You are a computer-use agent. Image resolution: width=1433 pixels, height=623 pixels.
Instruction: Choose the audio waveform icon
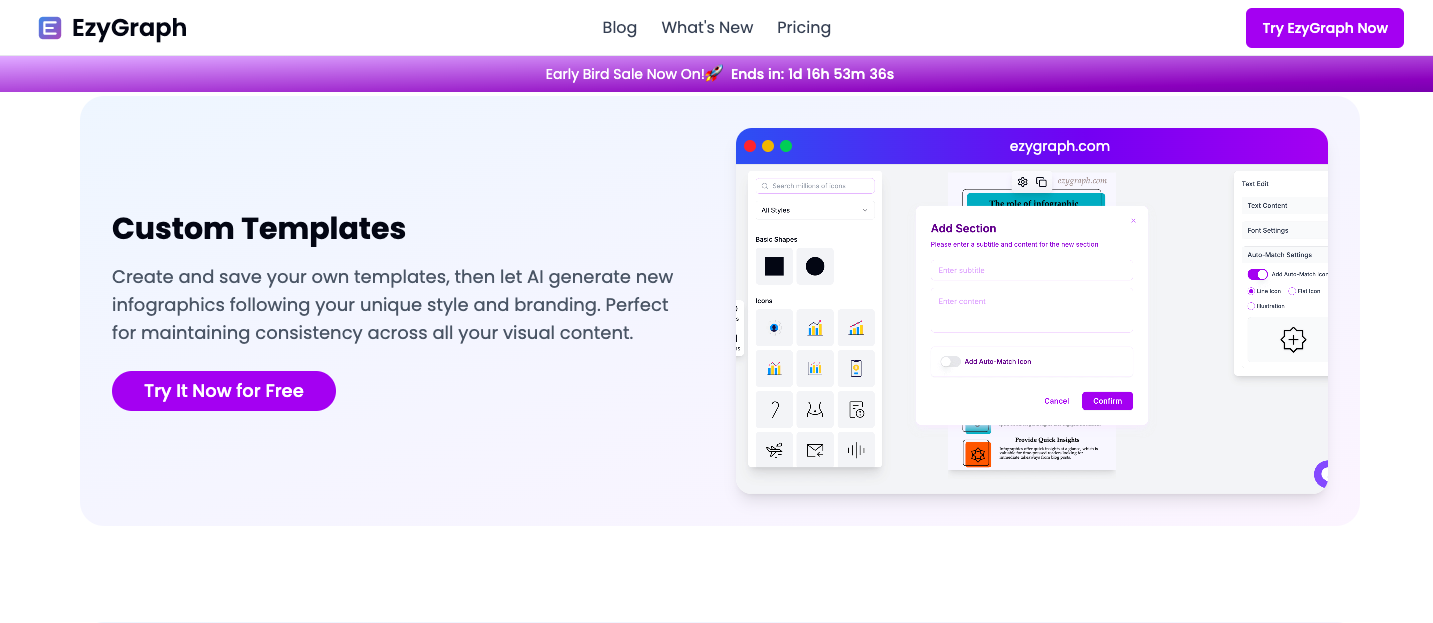pyautogui.click(x=856, y=450)
